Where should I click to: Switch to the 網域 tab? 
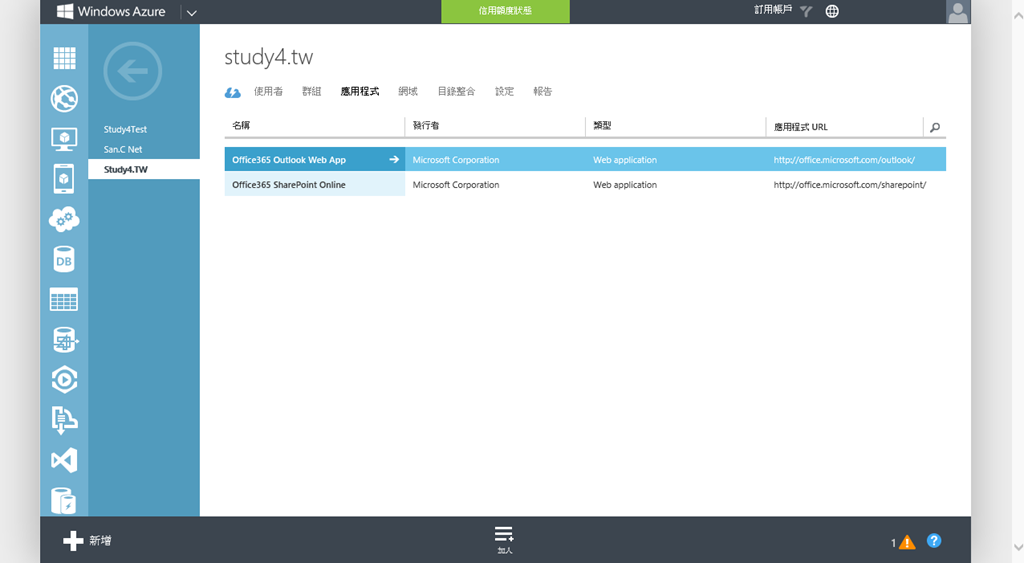coord(408,91)
